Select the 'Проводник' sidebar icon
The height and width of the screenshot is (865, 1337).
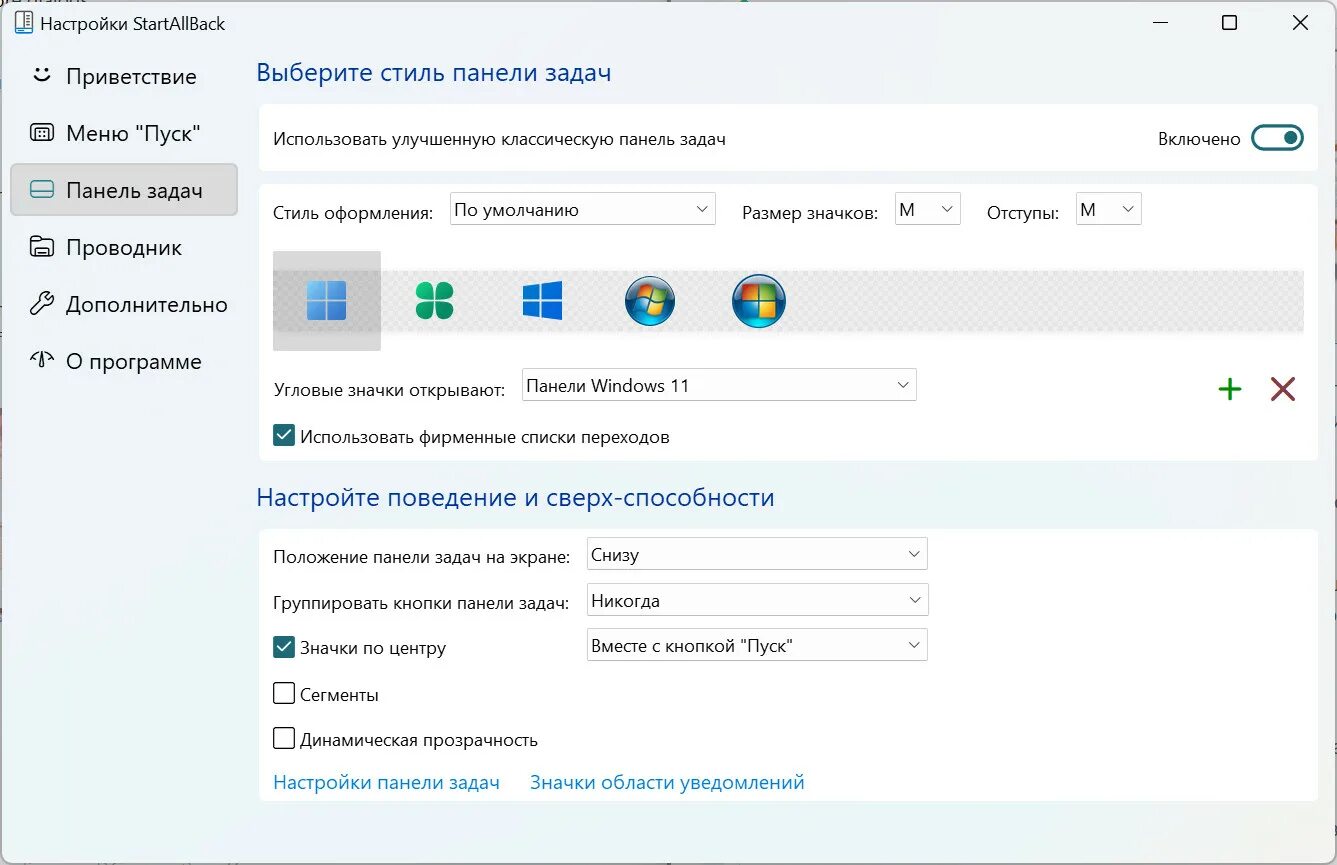[x=40, y=247]
